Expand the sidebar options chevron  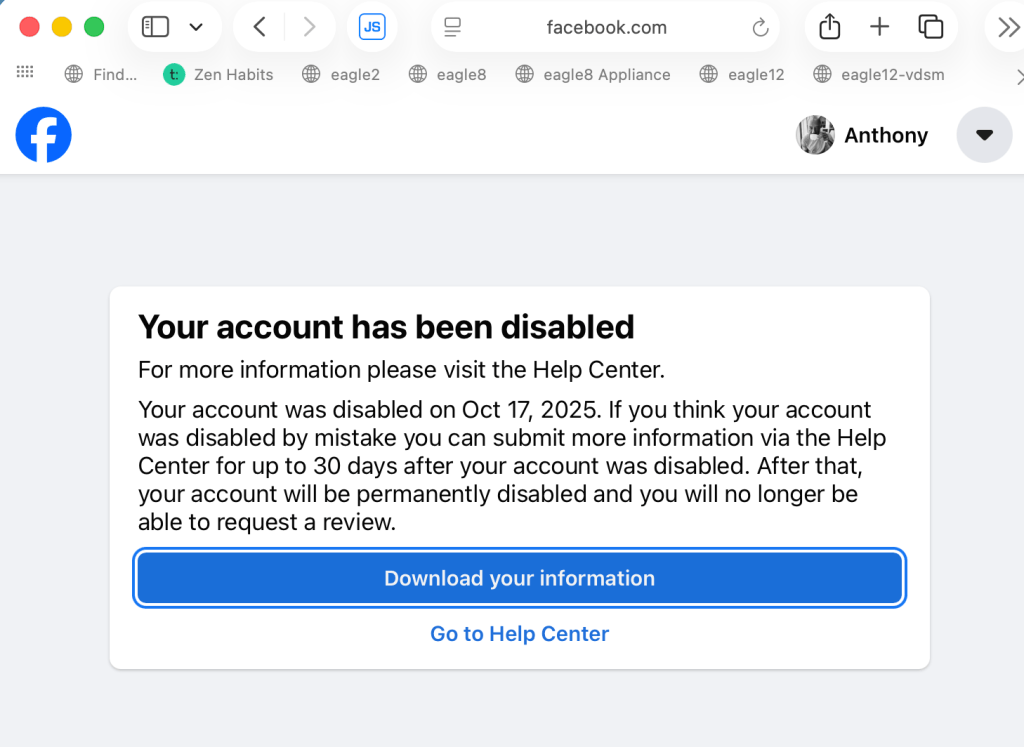tap(196, 27)
